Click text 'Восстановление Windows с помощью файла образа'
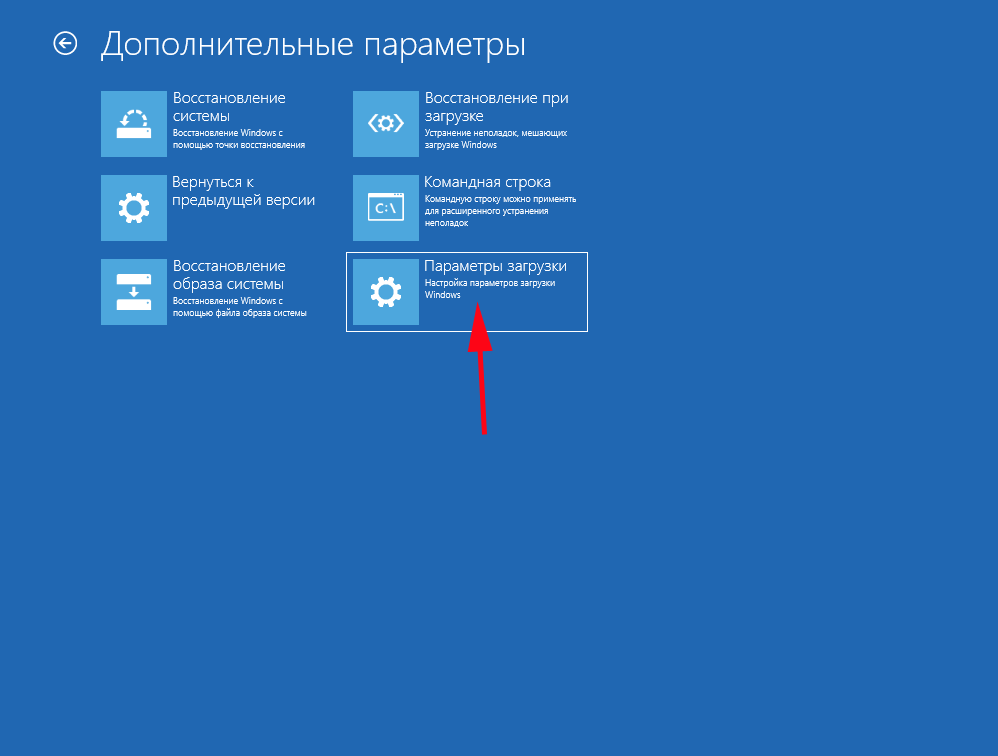Screen dimensions: 998x756 (x=239, y=307)
